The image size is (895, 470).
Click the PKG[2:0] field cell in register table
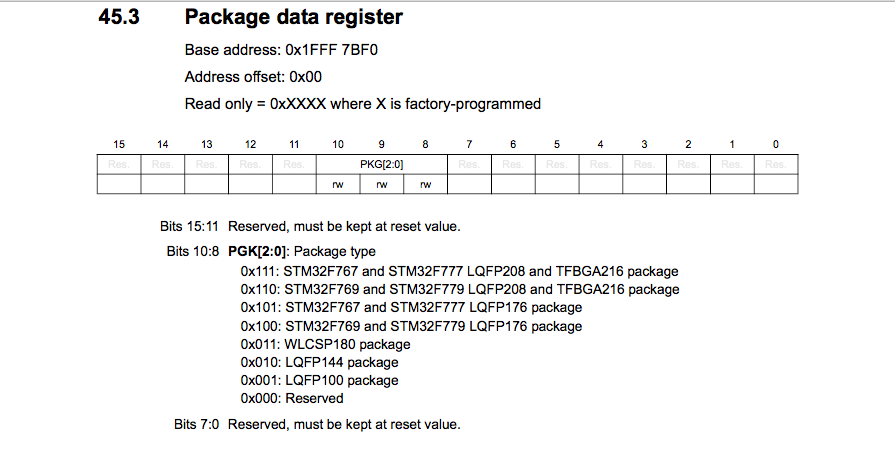[x=382, y=164]
